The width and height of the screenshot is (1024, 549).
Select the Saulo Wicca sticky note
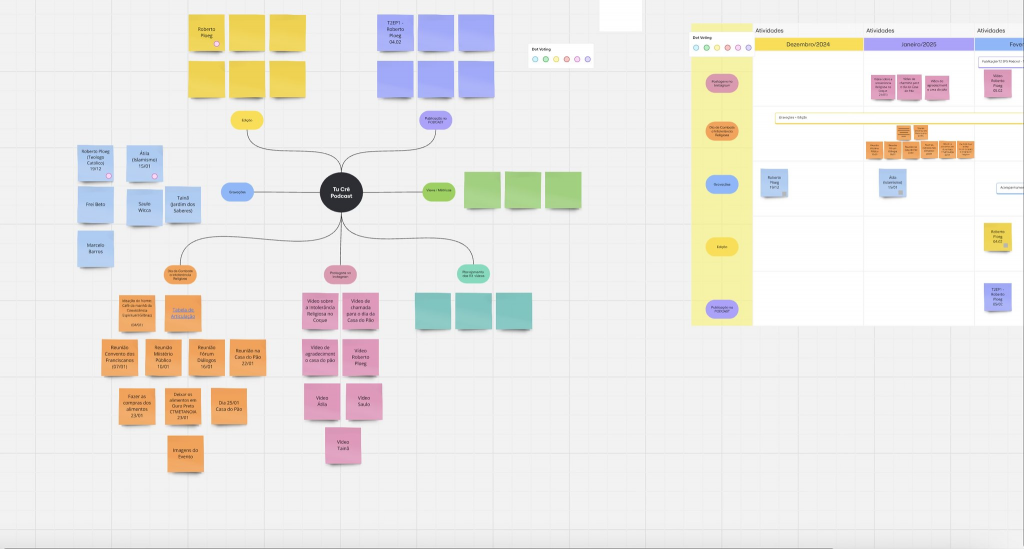tap(145, 208)
